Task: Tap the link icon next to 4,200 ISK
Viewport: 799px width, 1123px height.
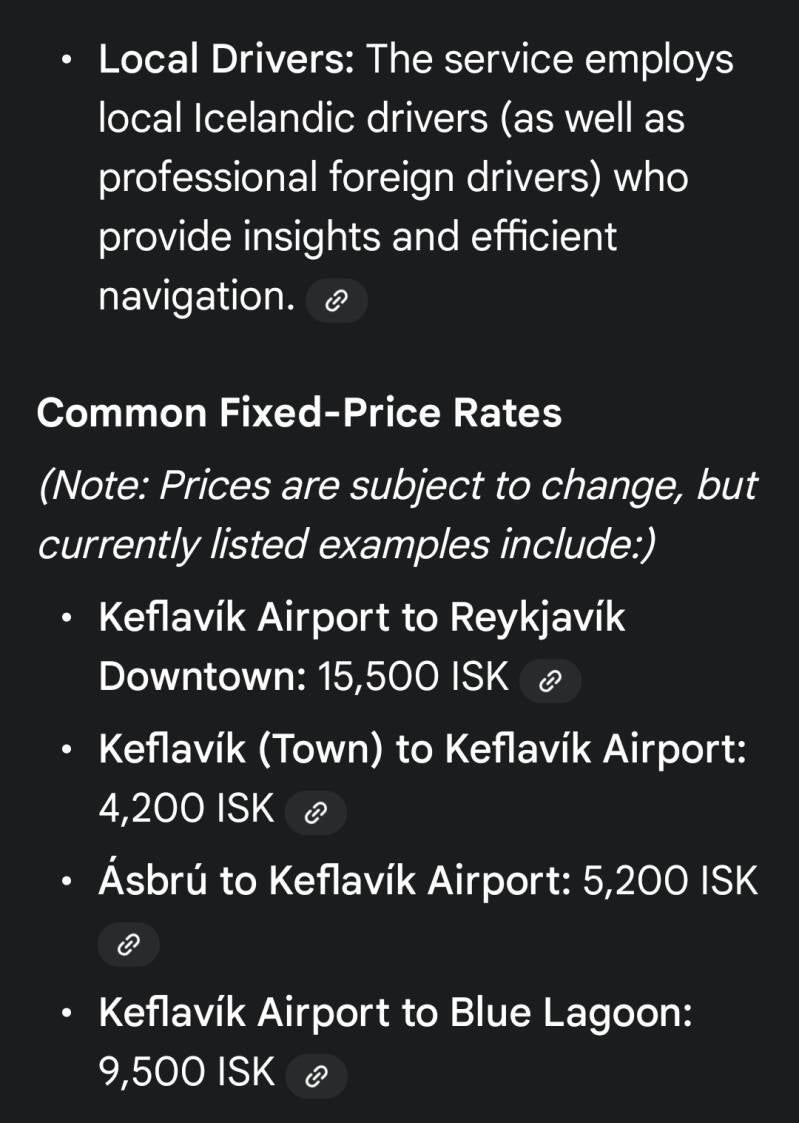Action: pos(315,813)
